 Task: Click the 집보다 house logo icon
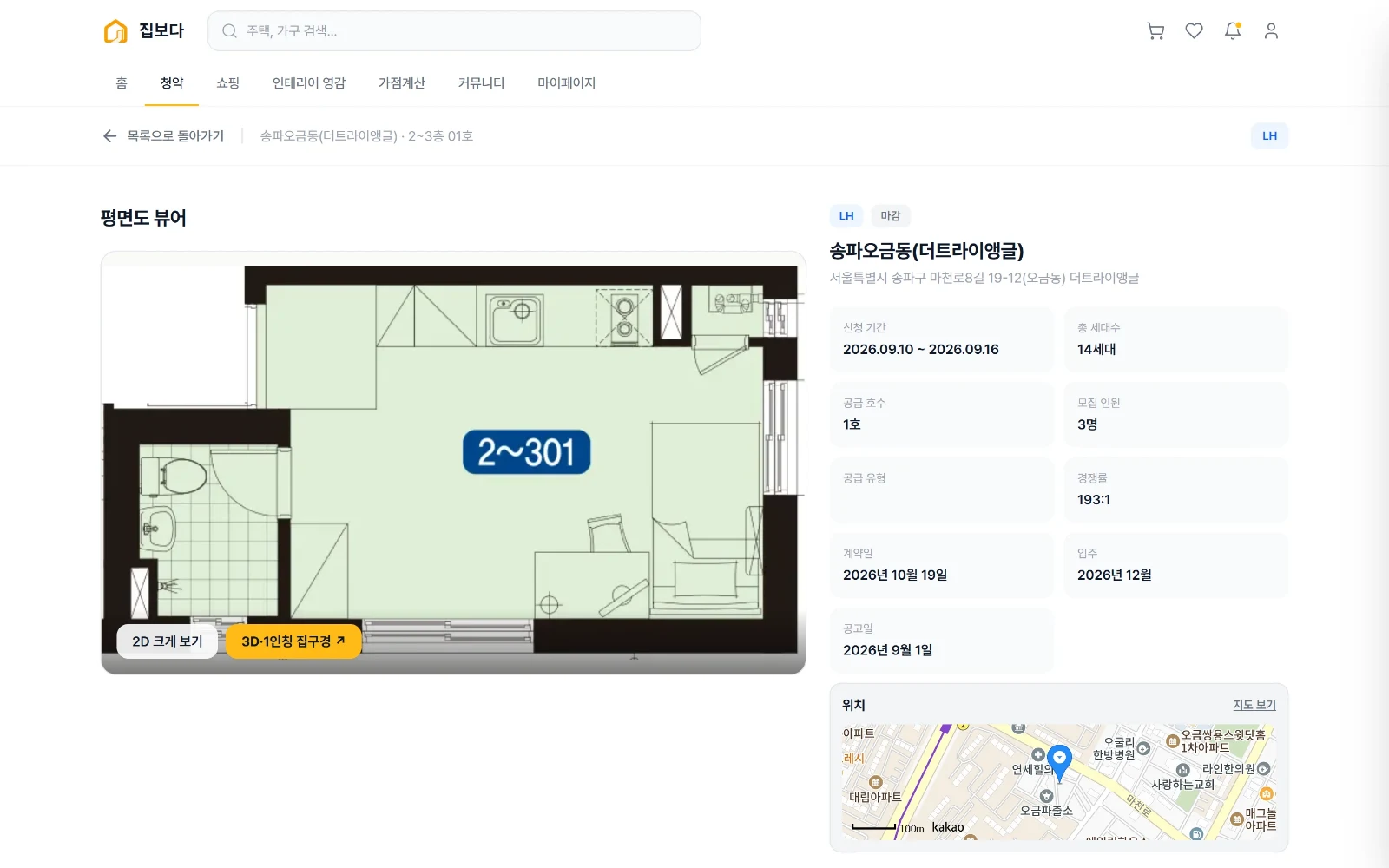pyautogui.click(x=115, y=31)
